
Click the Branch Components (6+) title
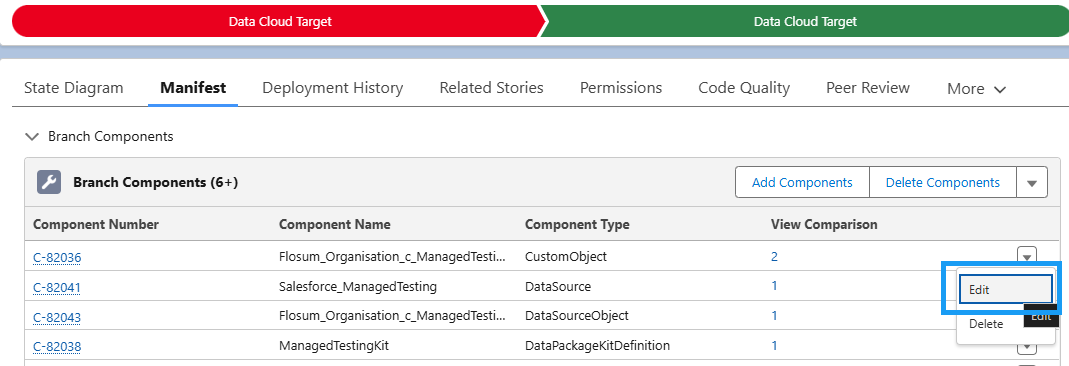click(x=155, y=183)
